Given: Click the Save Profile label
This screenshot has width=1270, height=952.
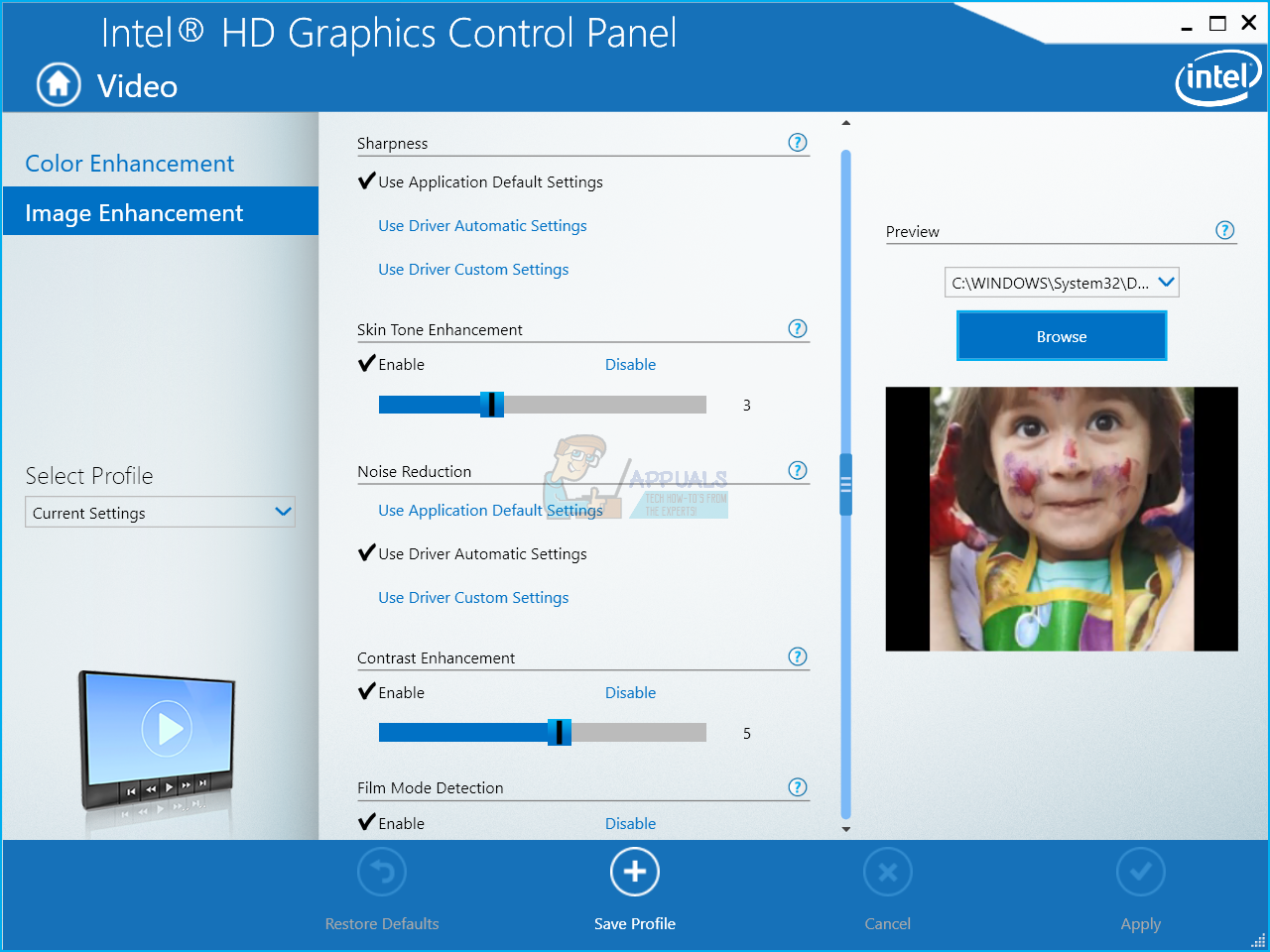Looking at the screenshot, I should coord(635,924).
